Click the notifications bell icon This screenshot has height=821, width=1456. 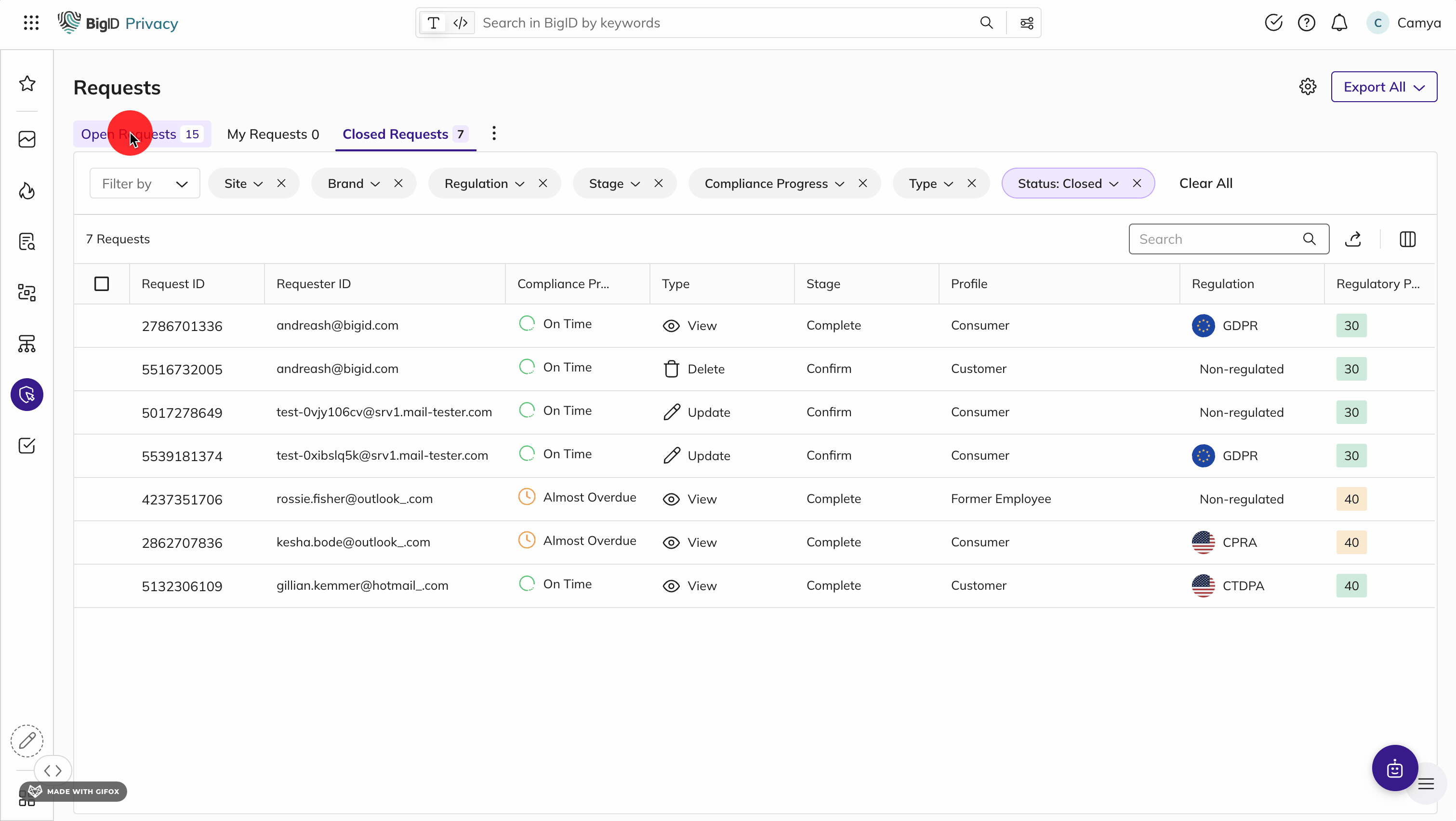coord(1339,22)
